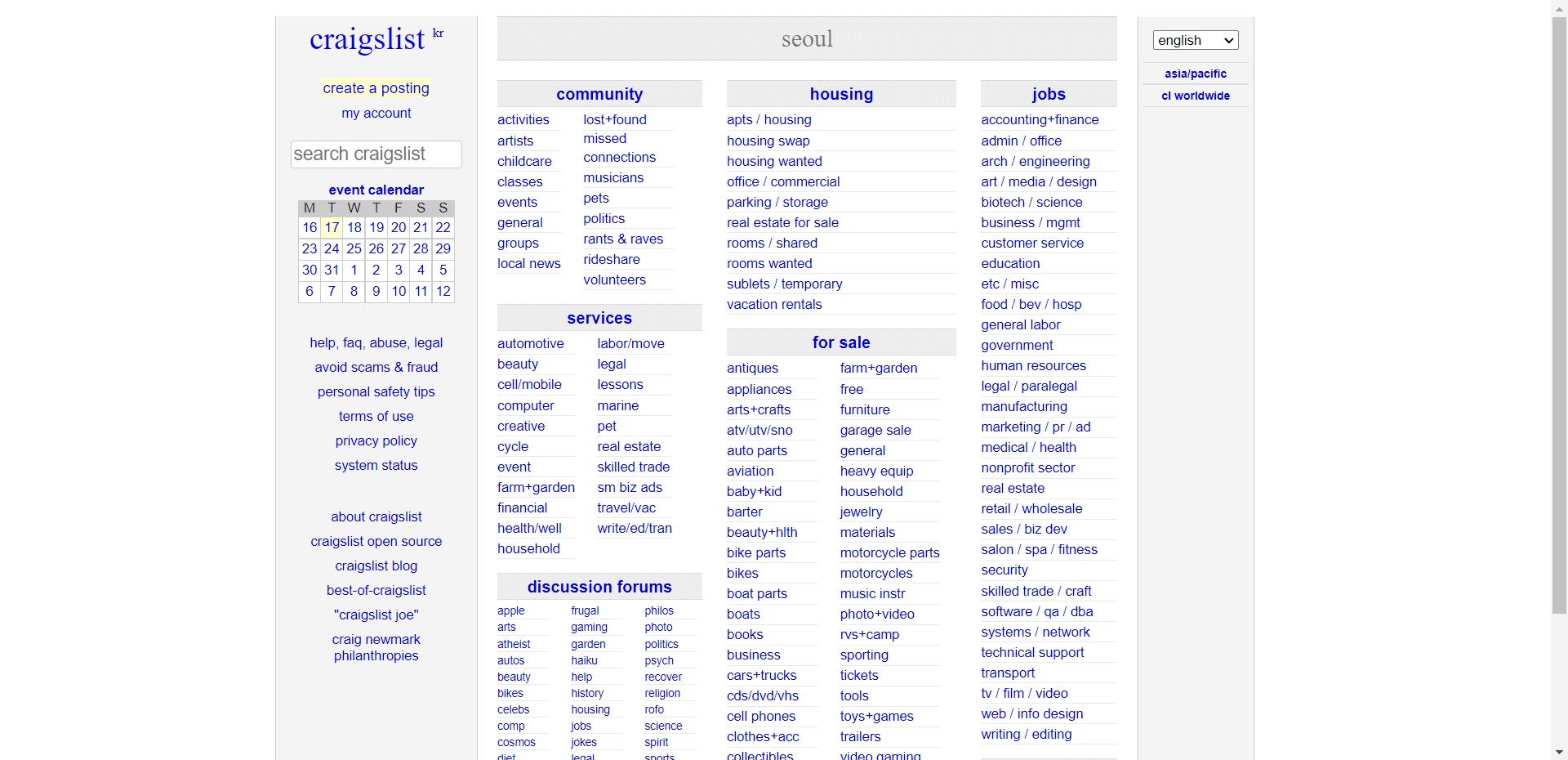
Task: Open the my account link
Action: (376, 113)
